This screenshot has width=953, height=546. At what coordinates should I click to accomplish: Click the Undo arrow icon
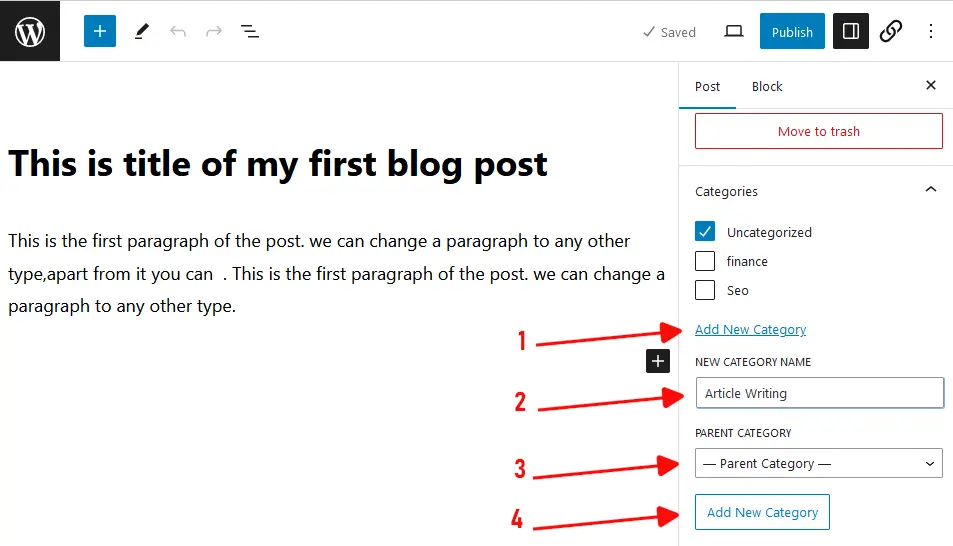tap(178, 31)
